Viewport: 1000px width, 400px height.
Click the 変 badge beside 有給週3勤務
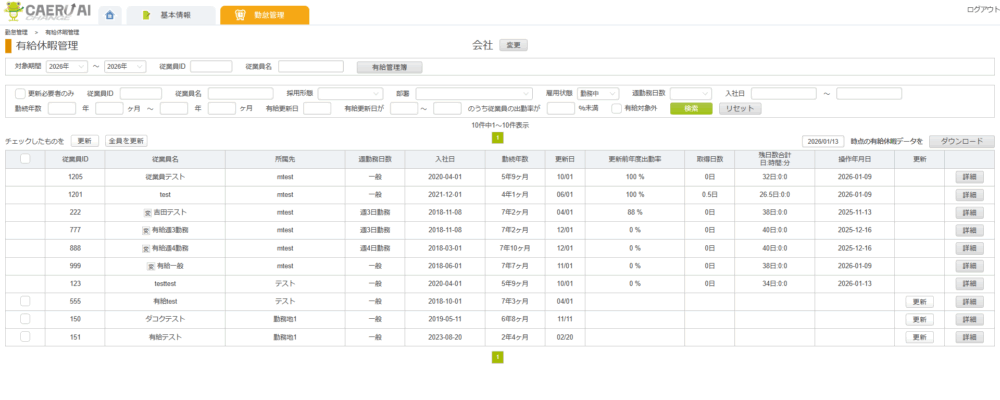(145, 230)
